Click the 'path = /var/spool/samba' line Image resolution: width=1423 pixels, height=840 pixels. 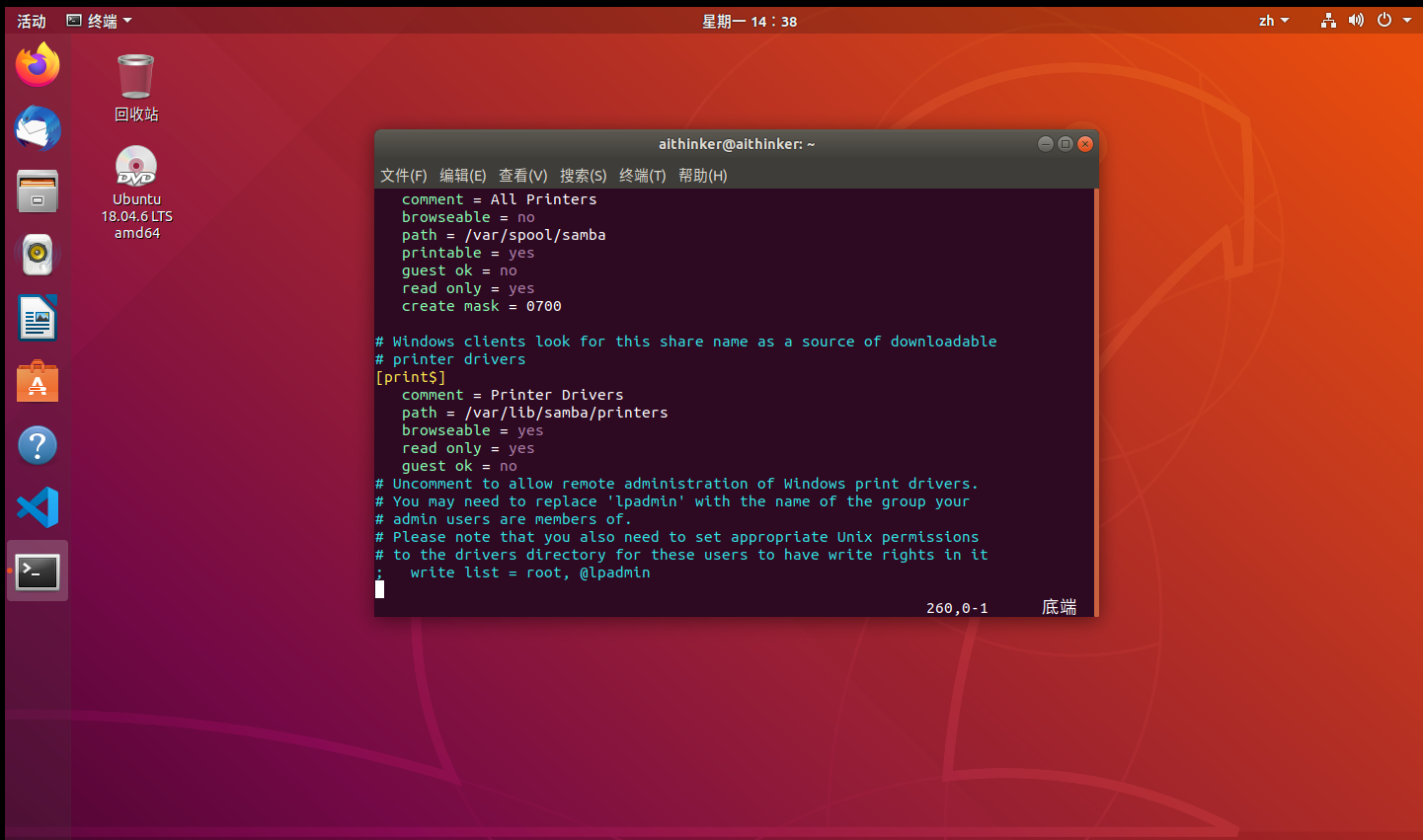[x=504, y=235]
